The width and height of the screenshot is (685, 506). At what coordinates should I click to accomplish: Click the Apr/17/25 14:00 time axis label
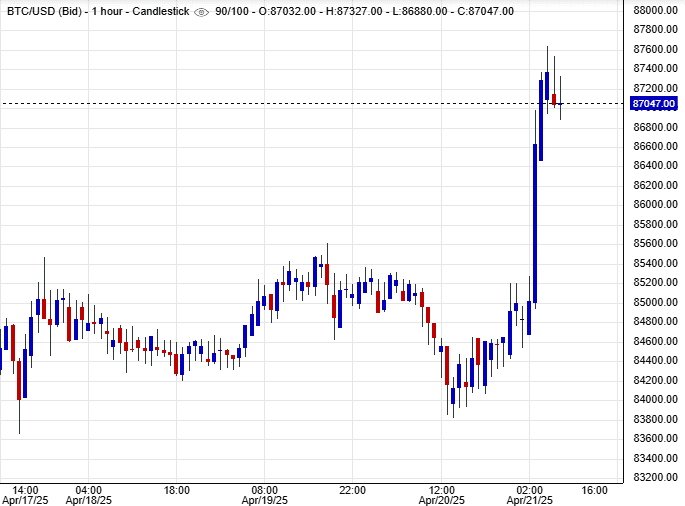25,495
